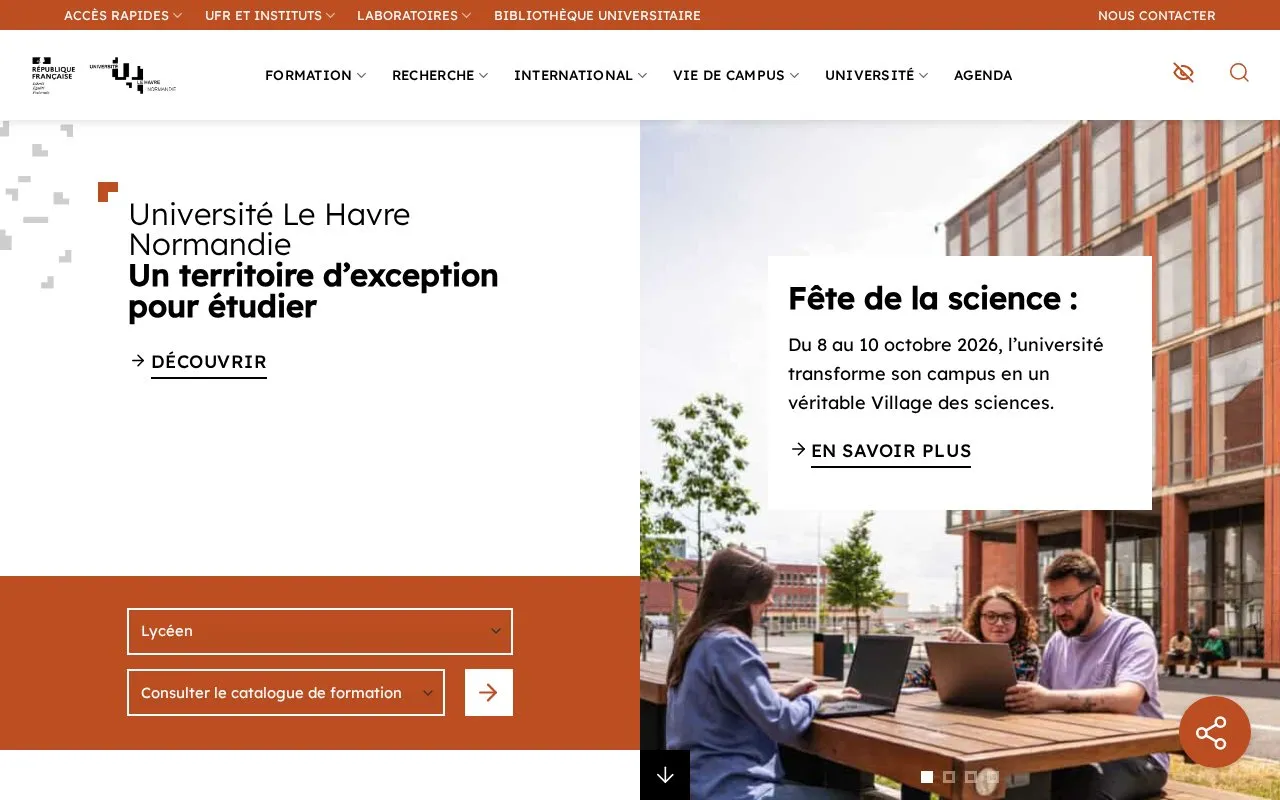Select the fourth carousel slide indicator

point(992,777)
